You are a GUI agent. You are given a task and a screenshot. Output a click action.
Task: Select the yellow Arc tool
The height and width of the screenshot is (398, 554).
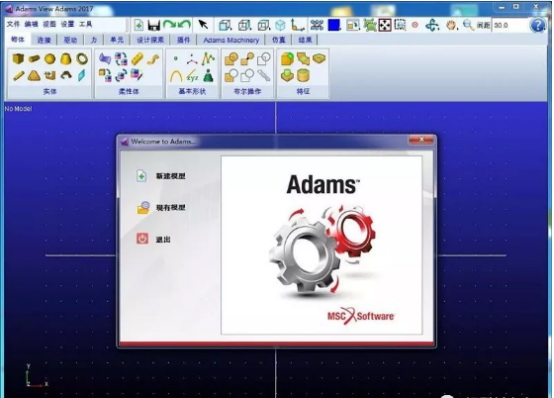click(176, 76)
